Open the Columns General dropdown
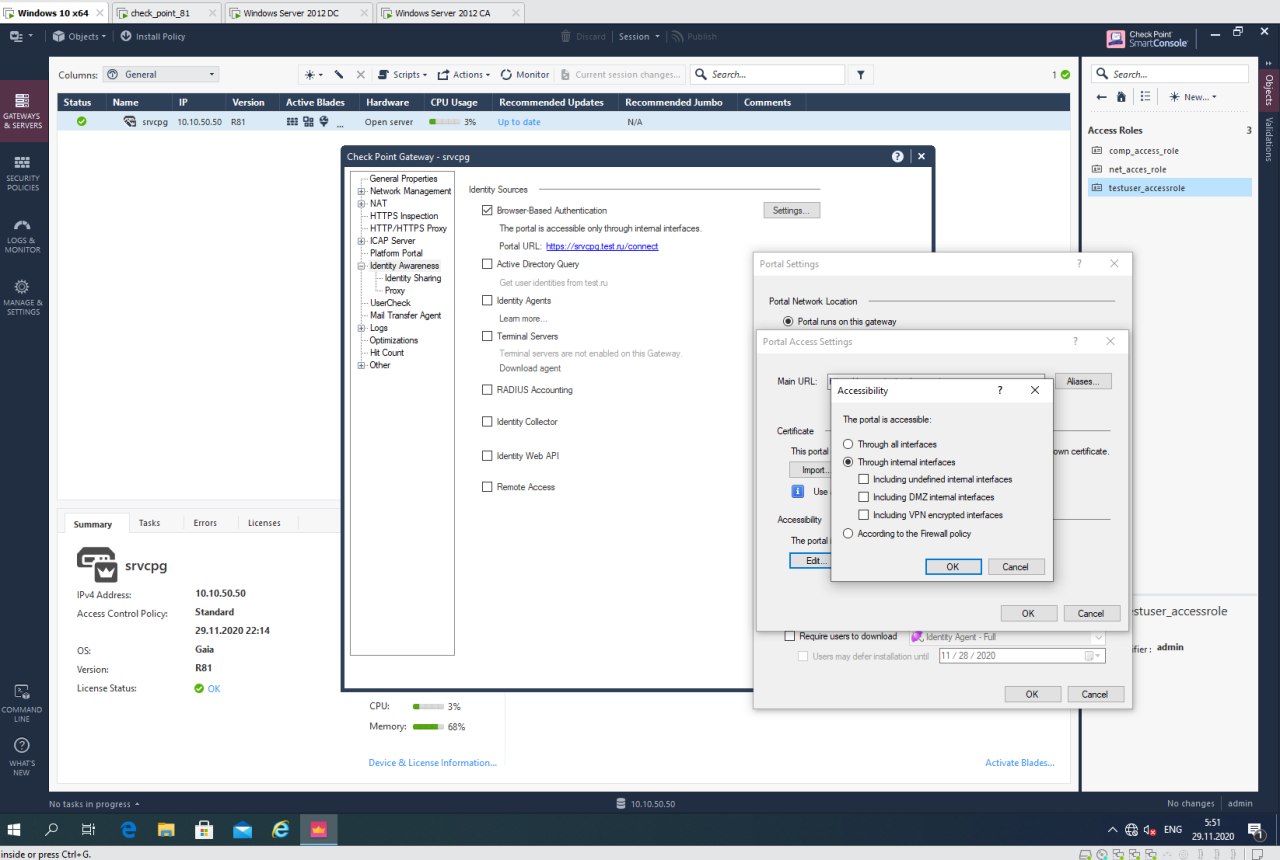This screenshot has width=1280, height=860. 161,74
